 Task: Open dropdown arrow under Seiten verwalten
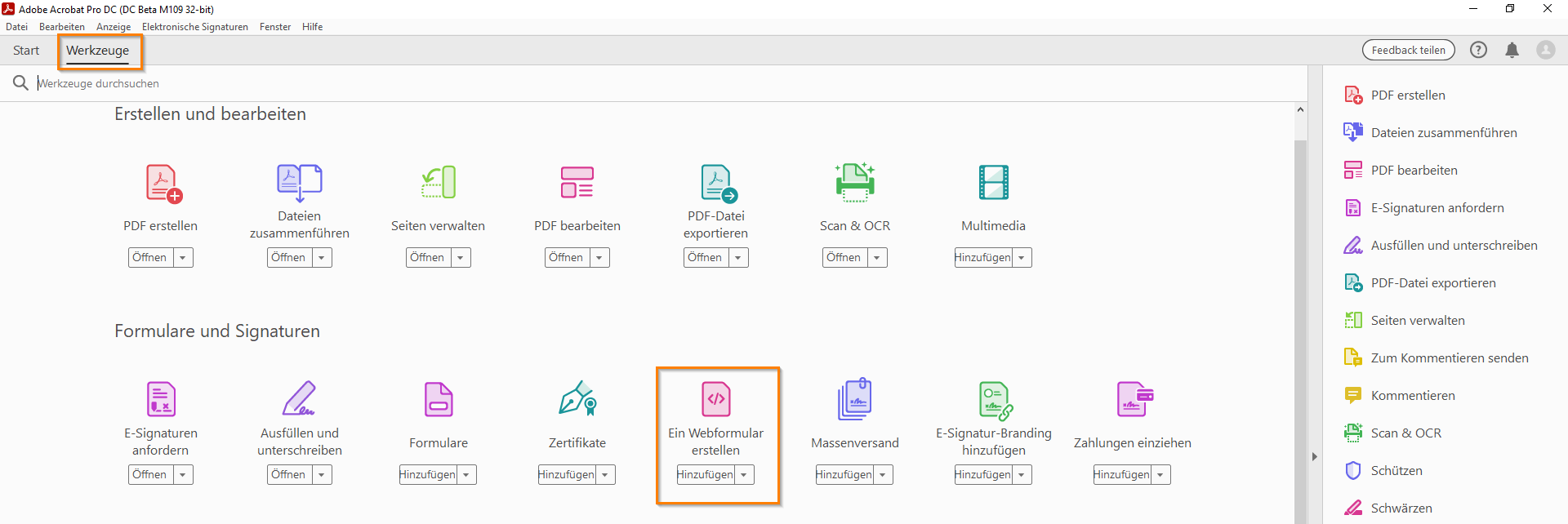click(461, 257)
